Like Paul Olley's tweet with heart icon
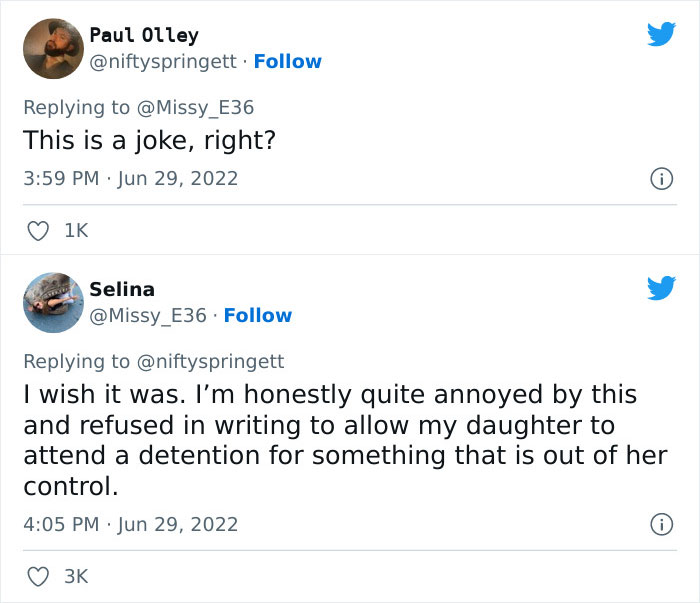The image size is (700, 603). pos(37,231)
